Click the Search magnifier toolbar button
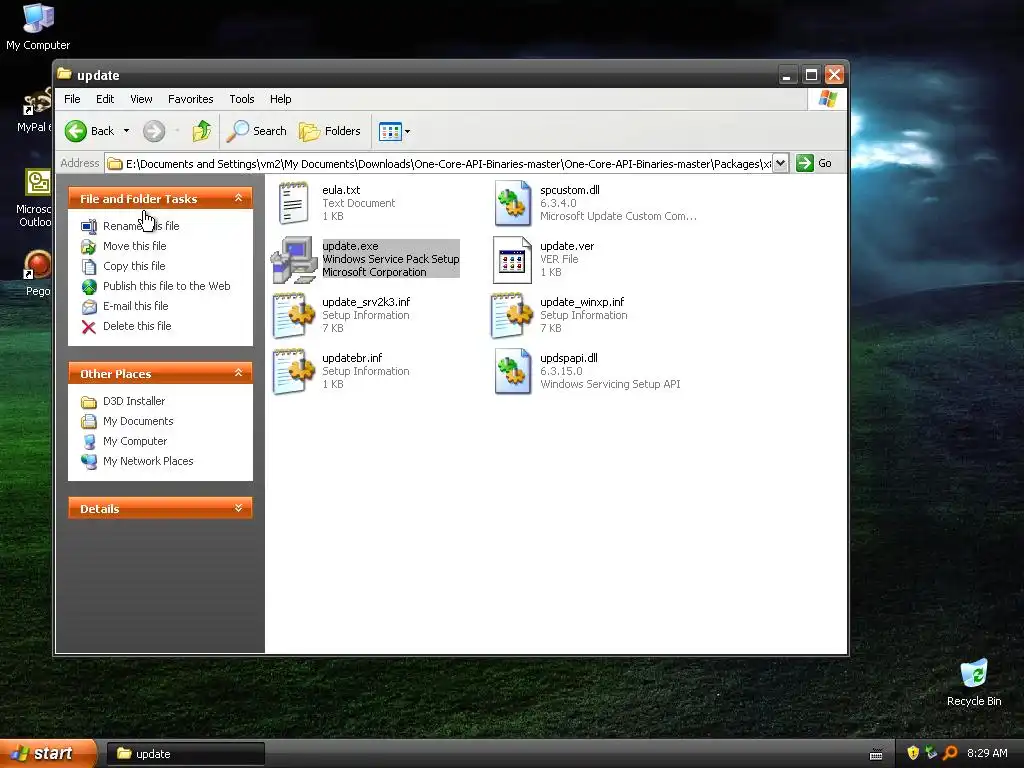The height and width of the screenshot is (768, 1024). point(257,131)
